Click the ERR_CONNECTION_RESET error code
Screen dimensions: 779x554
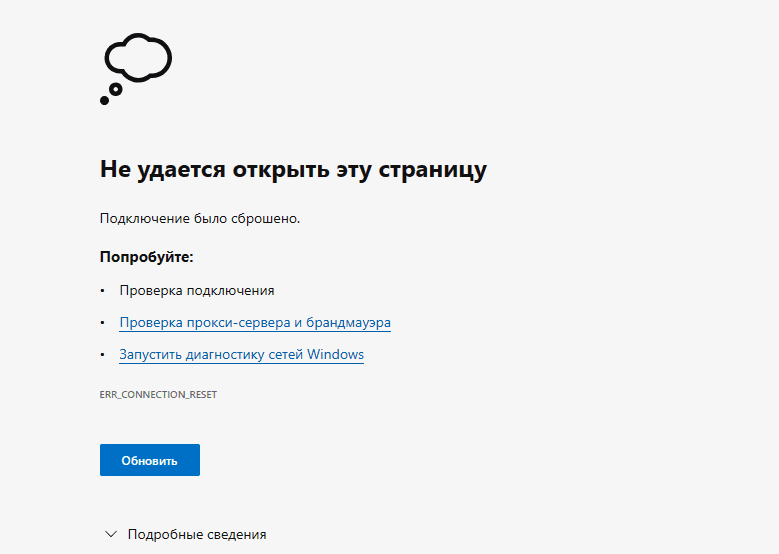pos(158,395)
